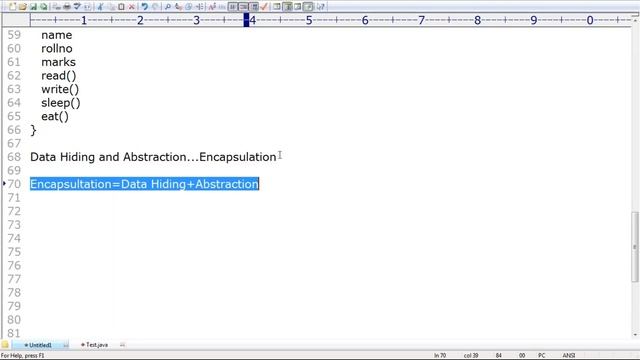Switch to the Untitled1 document tab
640x360 pixels.
[x=40, y=345]
